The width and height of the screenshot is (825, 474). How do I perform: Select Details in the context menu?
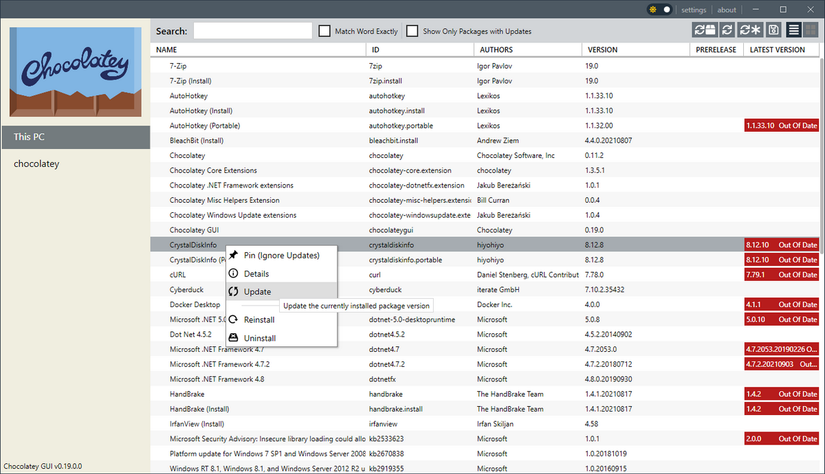tap(257, 273)
